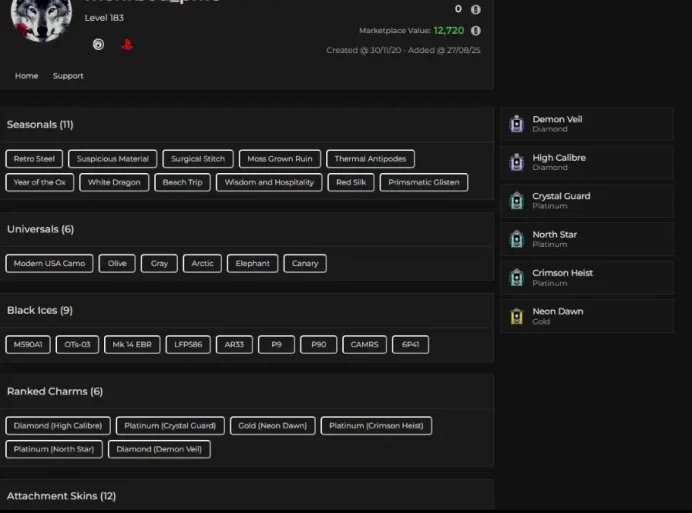Select the Year of the Ox tag
The width and height of the screenshot is (692, 513).
tap(40, 182)
